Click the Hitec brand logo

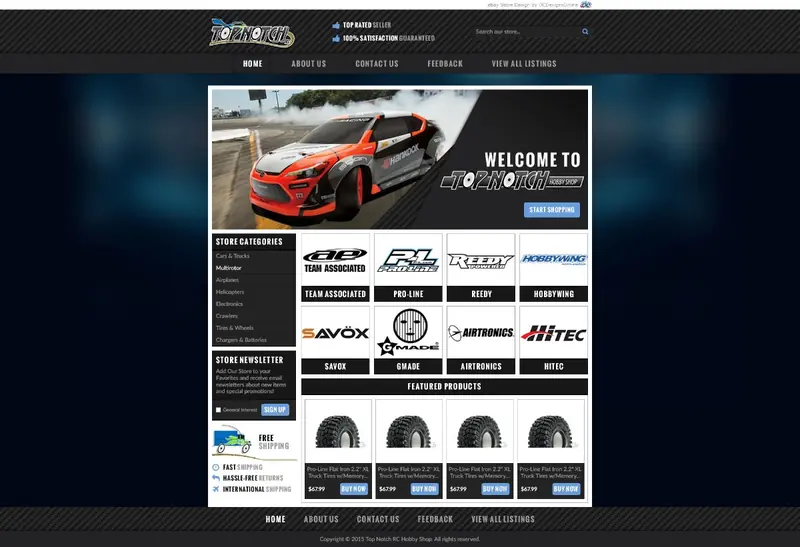pos(554,333)
